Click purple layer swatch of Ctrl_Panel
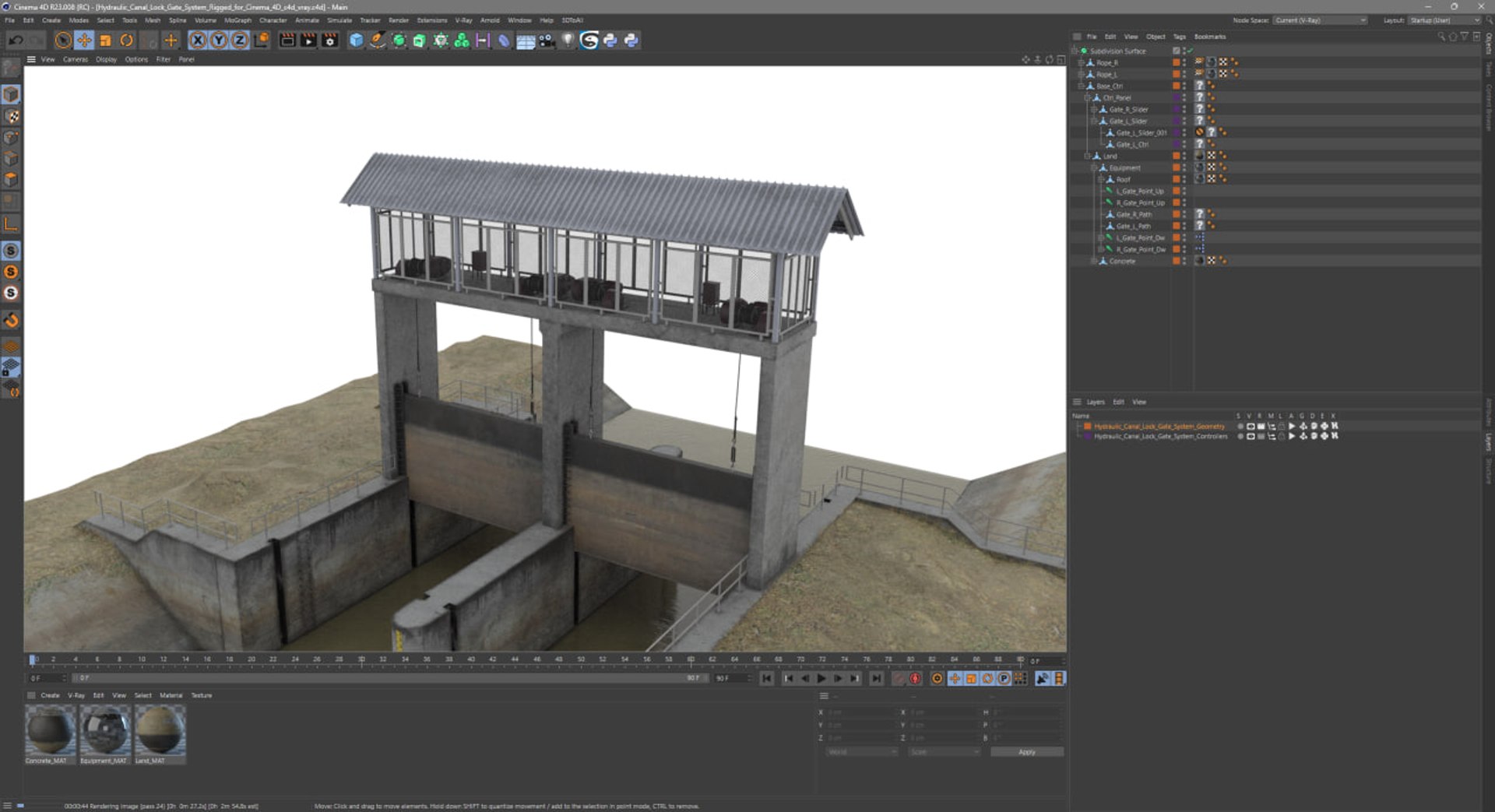This screenshot has width=1495, height=812. 1176,97
